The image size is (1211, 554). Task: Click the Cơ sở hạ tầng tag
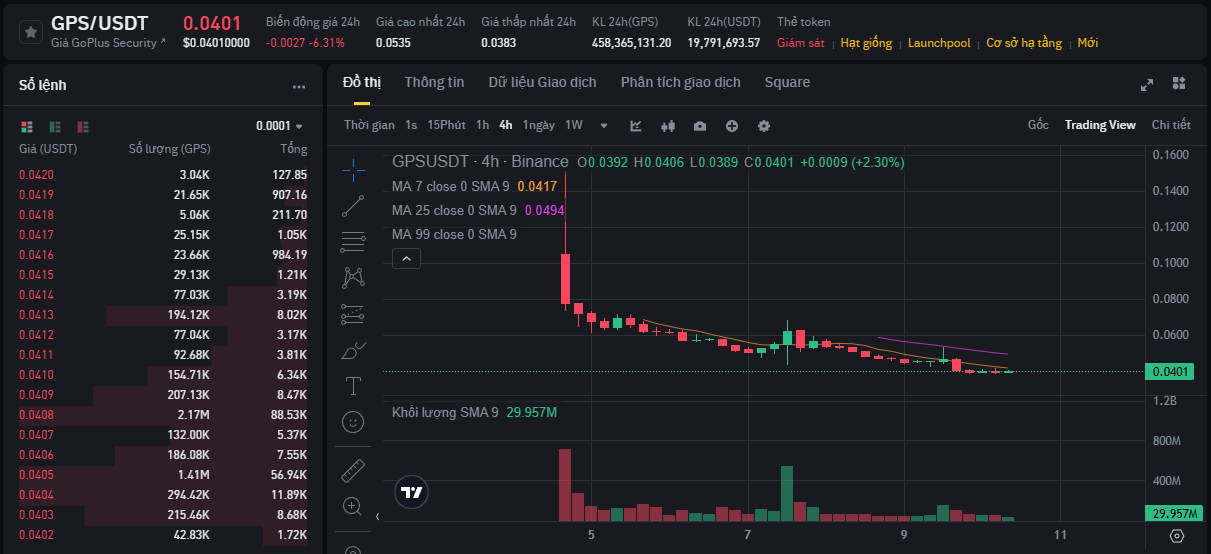(1024, 43)
